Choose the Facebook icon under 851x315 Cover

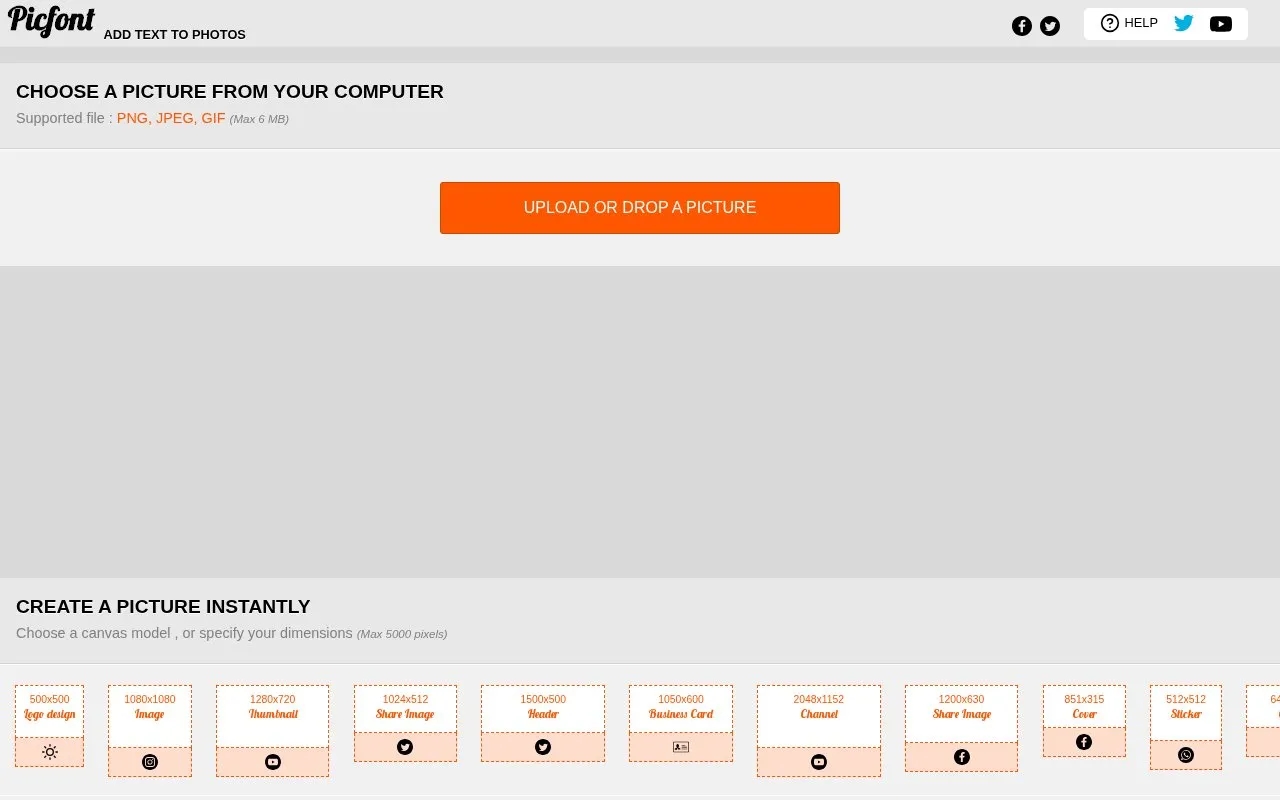pyautogui.click(x=1084, y=742)
